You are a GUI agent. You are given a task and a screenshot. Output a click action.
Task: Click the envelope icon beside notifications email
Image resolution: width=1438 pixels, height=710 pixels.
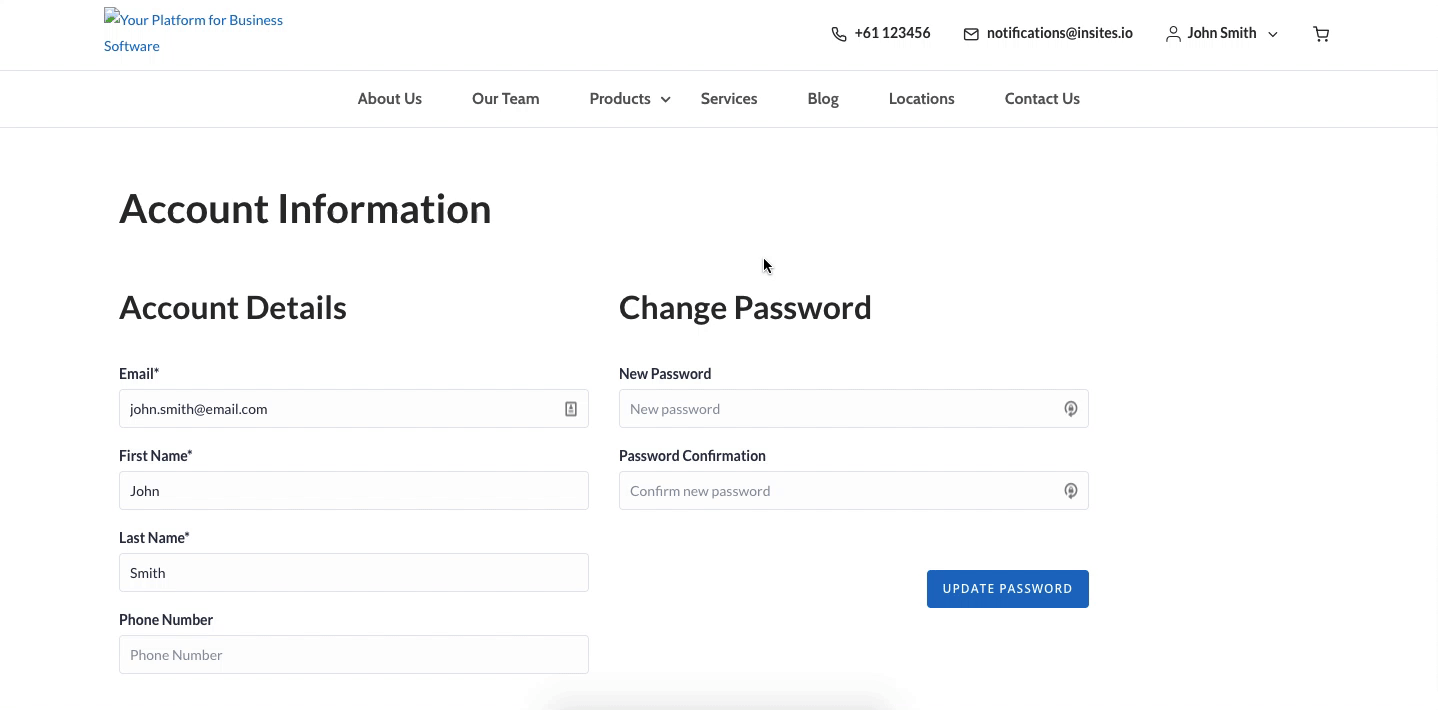point(970,34)
